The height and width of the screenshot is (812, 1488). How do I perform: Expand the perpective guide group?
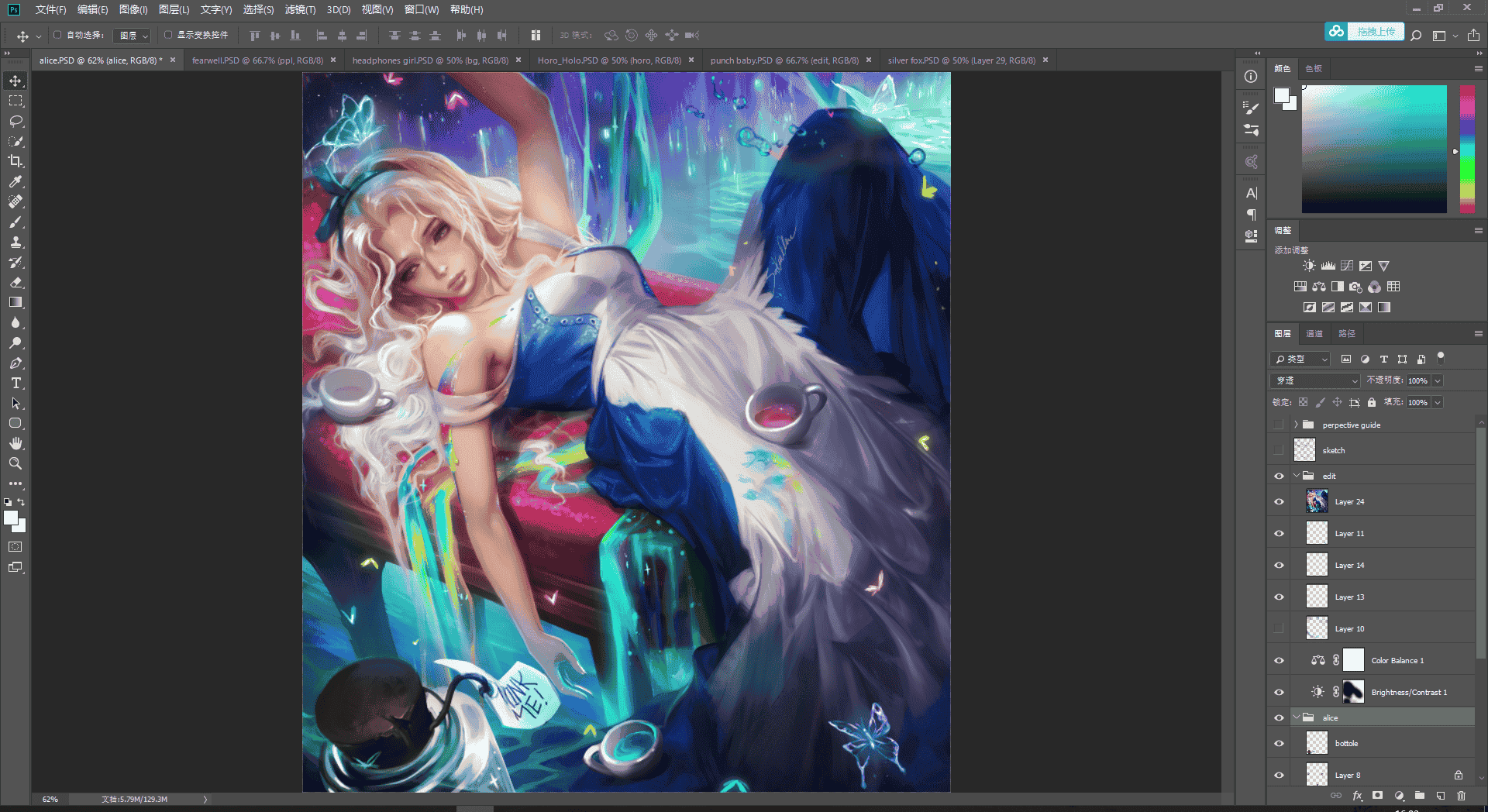pos(1296,425)
